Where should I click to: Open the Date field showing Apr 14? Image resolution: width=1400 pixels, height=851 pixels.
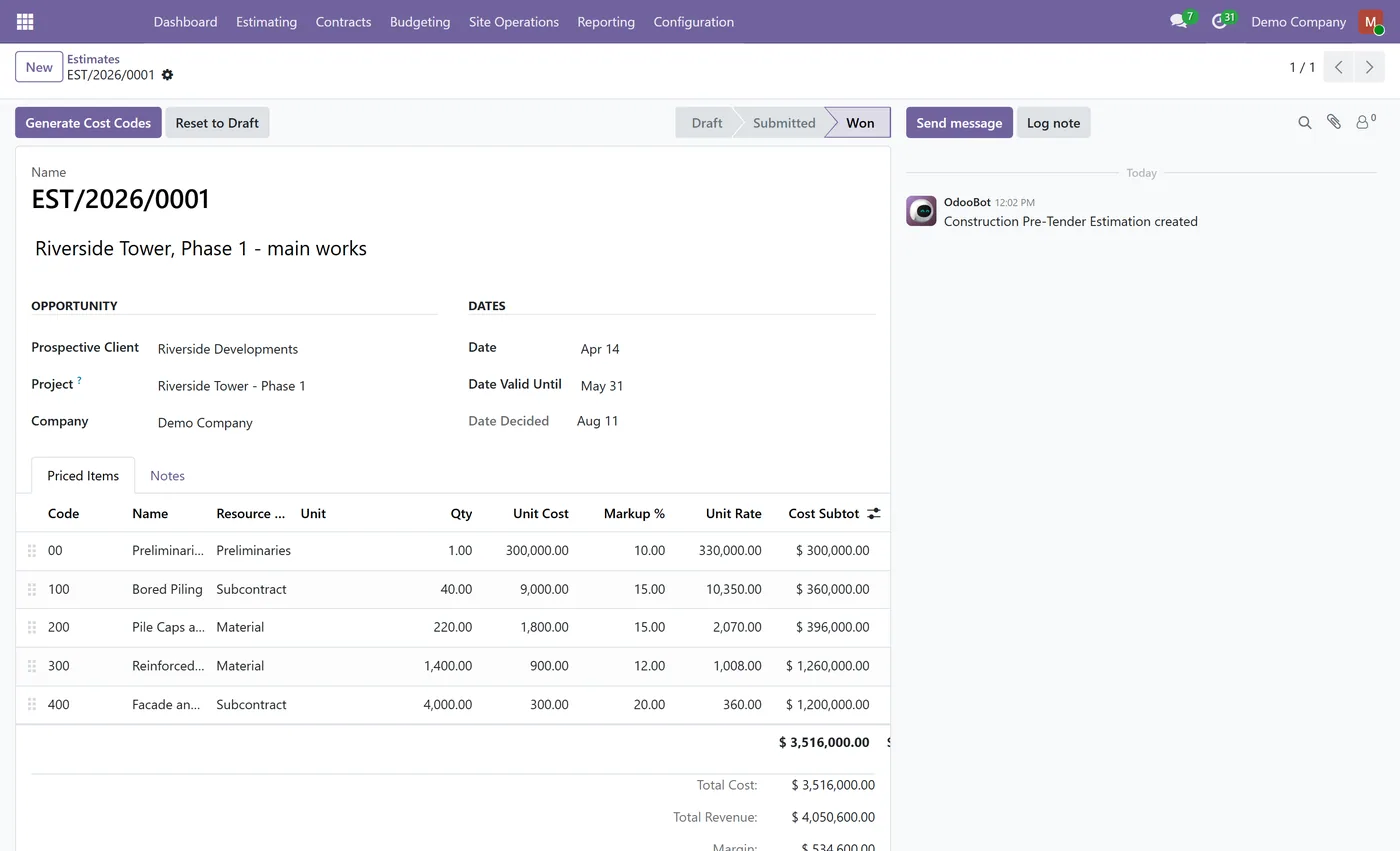(x=726, y=349)
